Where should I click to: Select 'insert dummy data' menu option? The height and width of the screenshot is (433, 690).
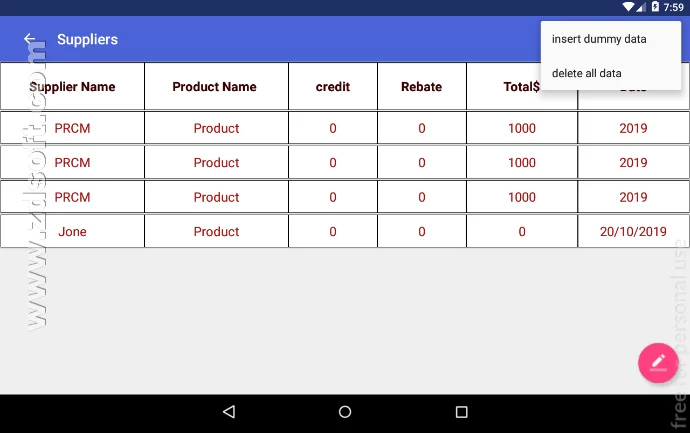pyautogui.click(x=611, y=39)
